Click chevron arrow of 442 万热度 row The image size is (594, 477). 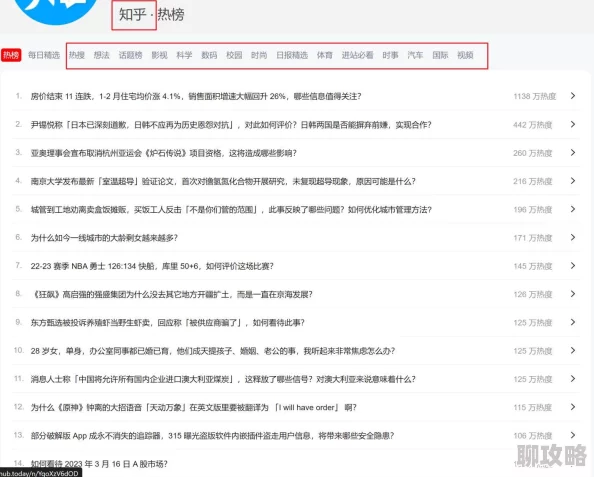(x=573, y=124)
